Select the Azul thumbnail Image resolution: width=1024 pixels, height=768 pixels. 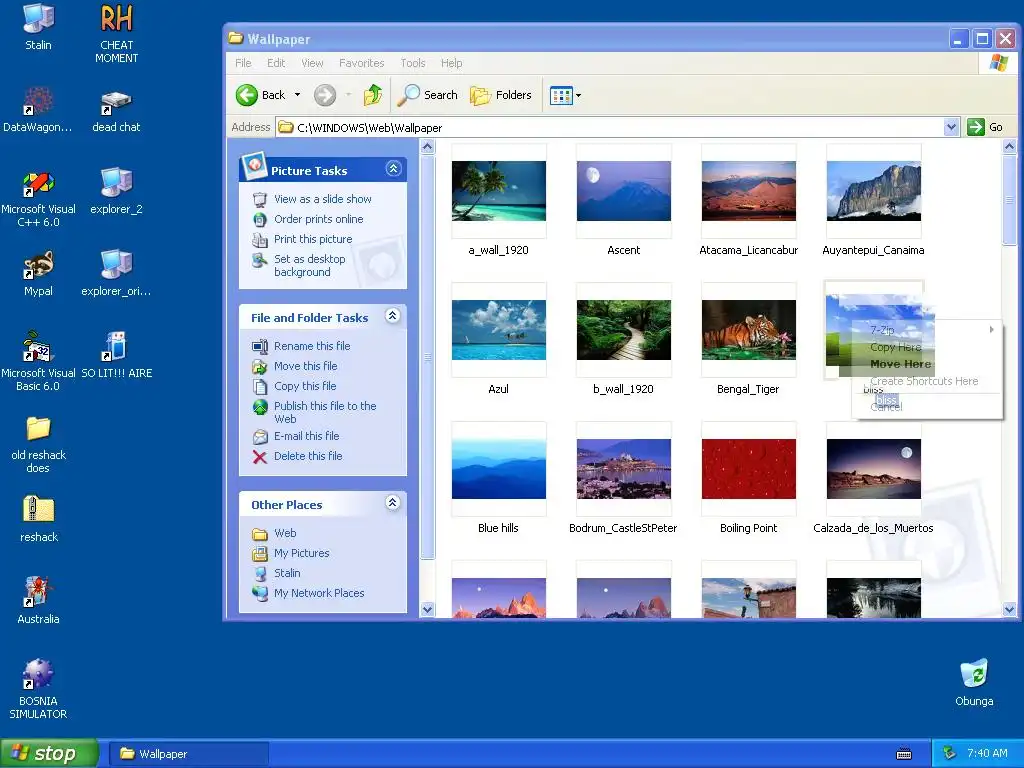click(498, 330)
